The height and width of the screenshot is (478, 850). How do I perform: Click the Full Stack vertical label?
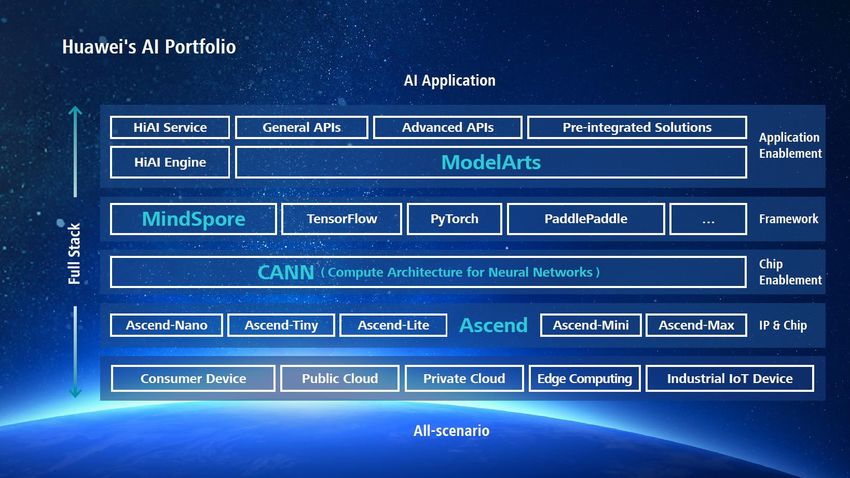click(x=74, y=254)
